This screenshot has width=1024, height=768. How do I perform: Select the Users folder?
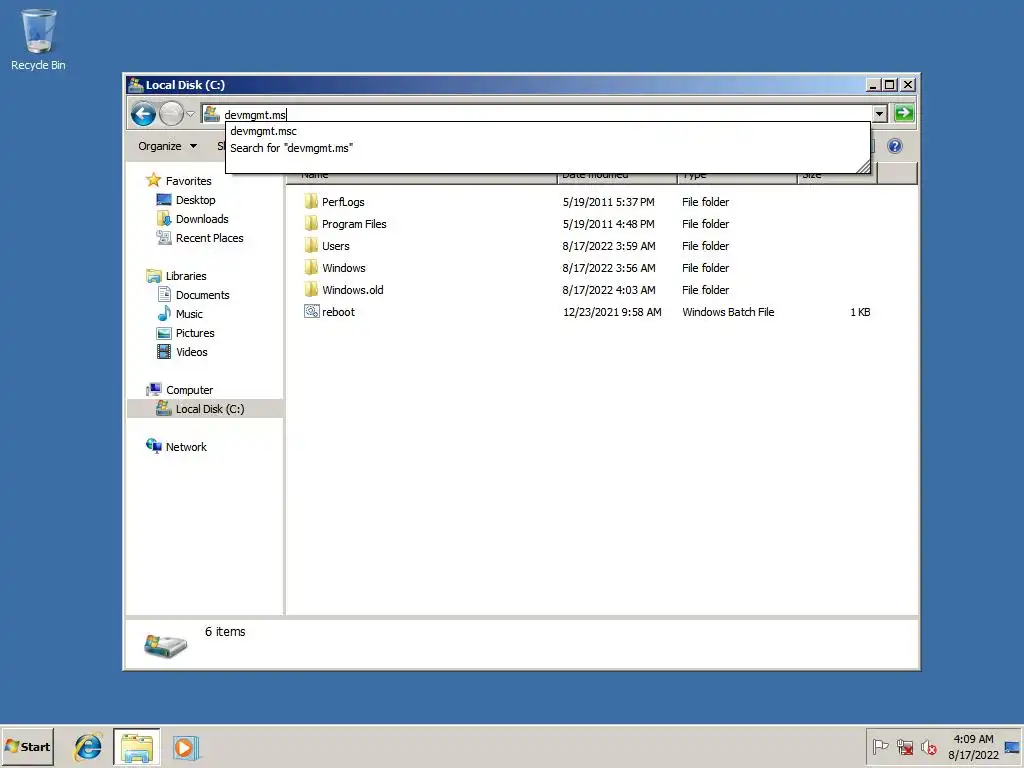click(336, 246)
